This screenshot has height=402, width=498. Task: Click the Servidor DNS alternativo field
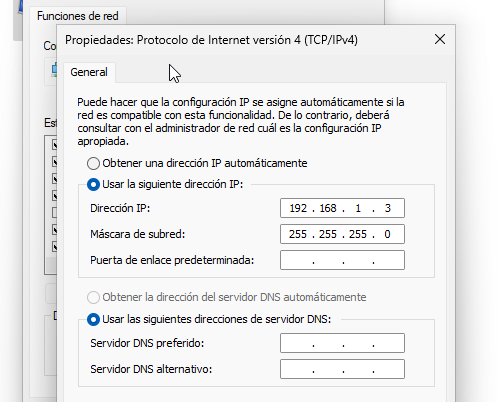342,369
